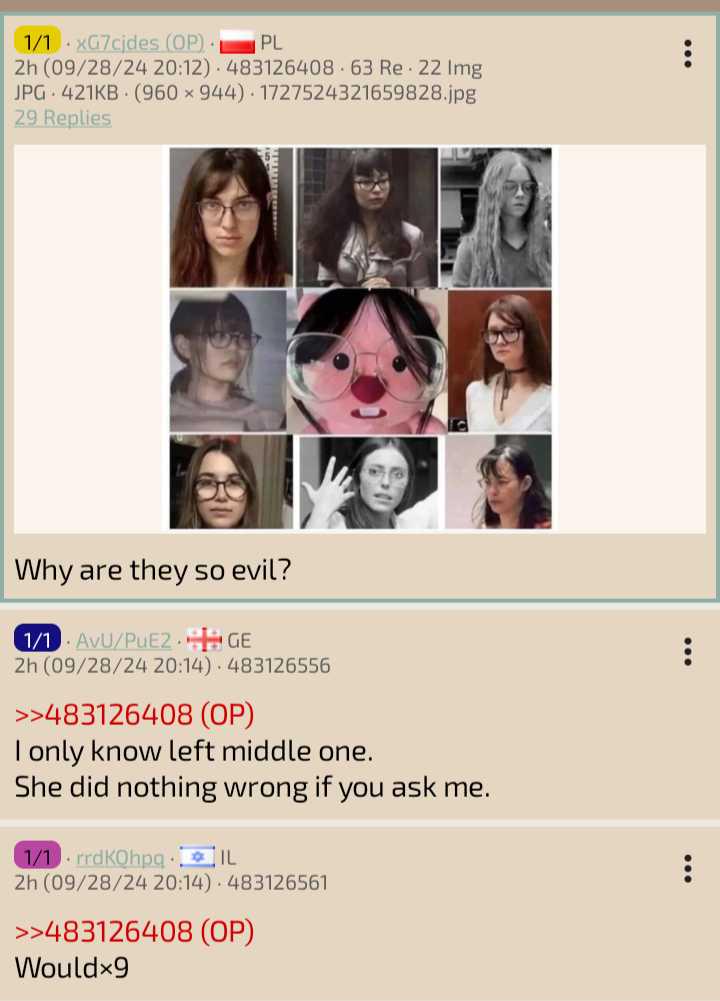The width and height of the screenshot is (720, 1001).
Task: Click the Georgia flag icon
Action: click(x=204, y=640)
